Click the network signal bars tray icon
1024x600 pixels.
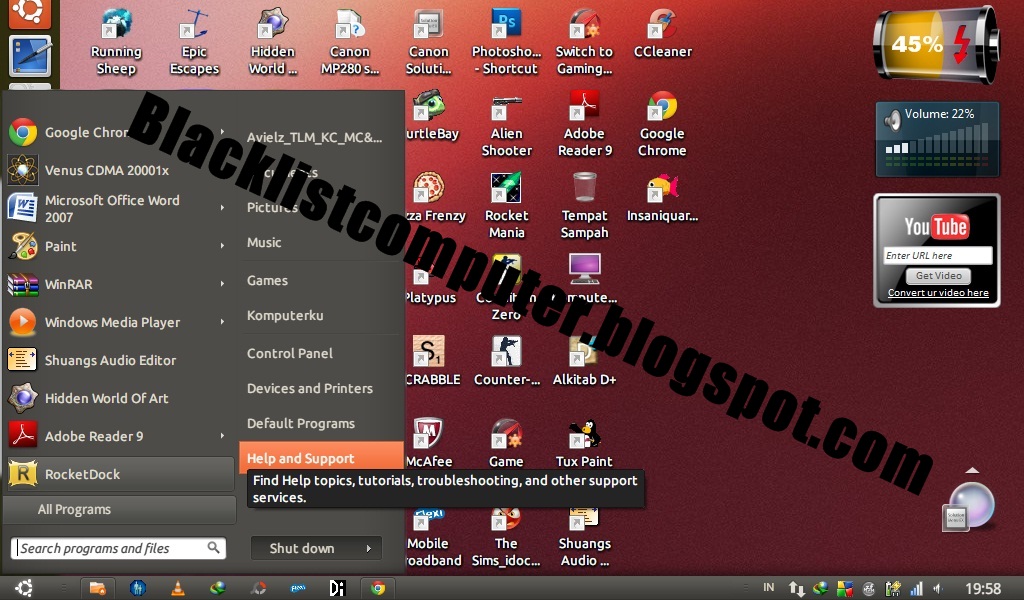coord(916,589)
